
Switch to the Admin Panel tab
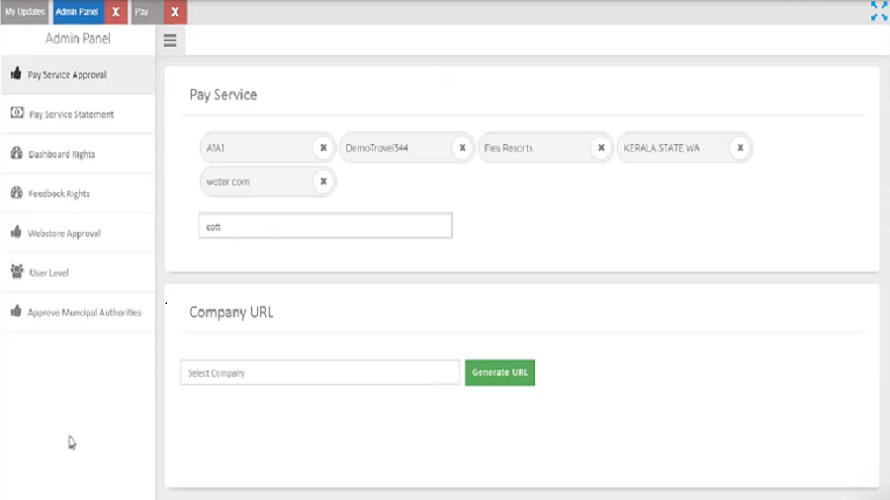(x=77, y=12)
